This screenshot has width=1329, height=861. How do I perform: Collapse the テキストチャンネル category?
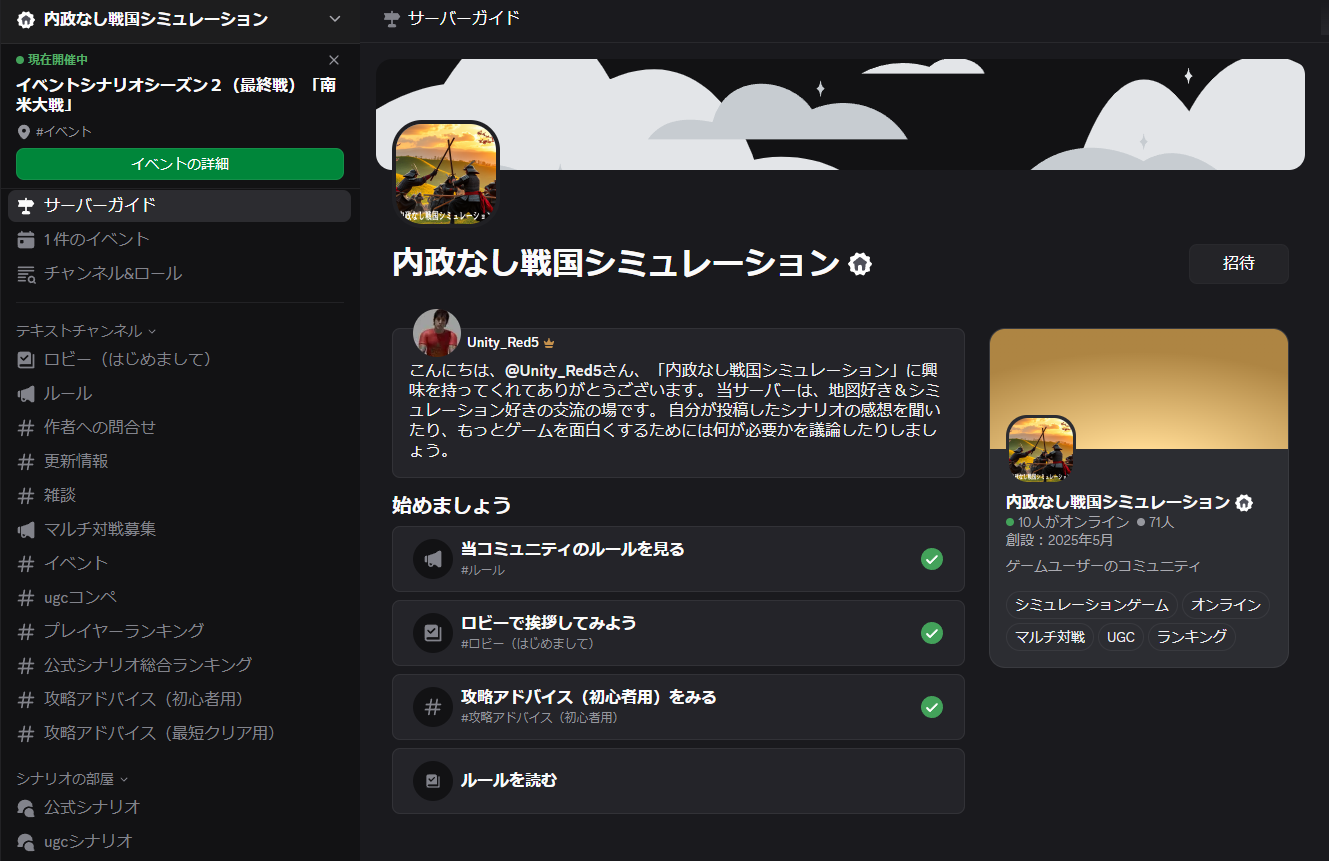pos(86,330)
